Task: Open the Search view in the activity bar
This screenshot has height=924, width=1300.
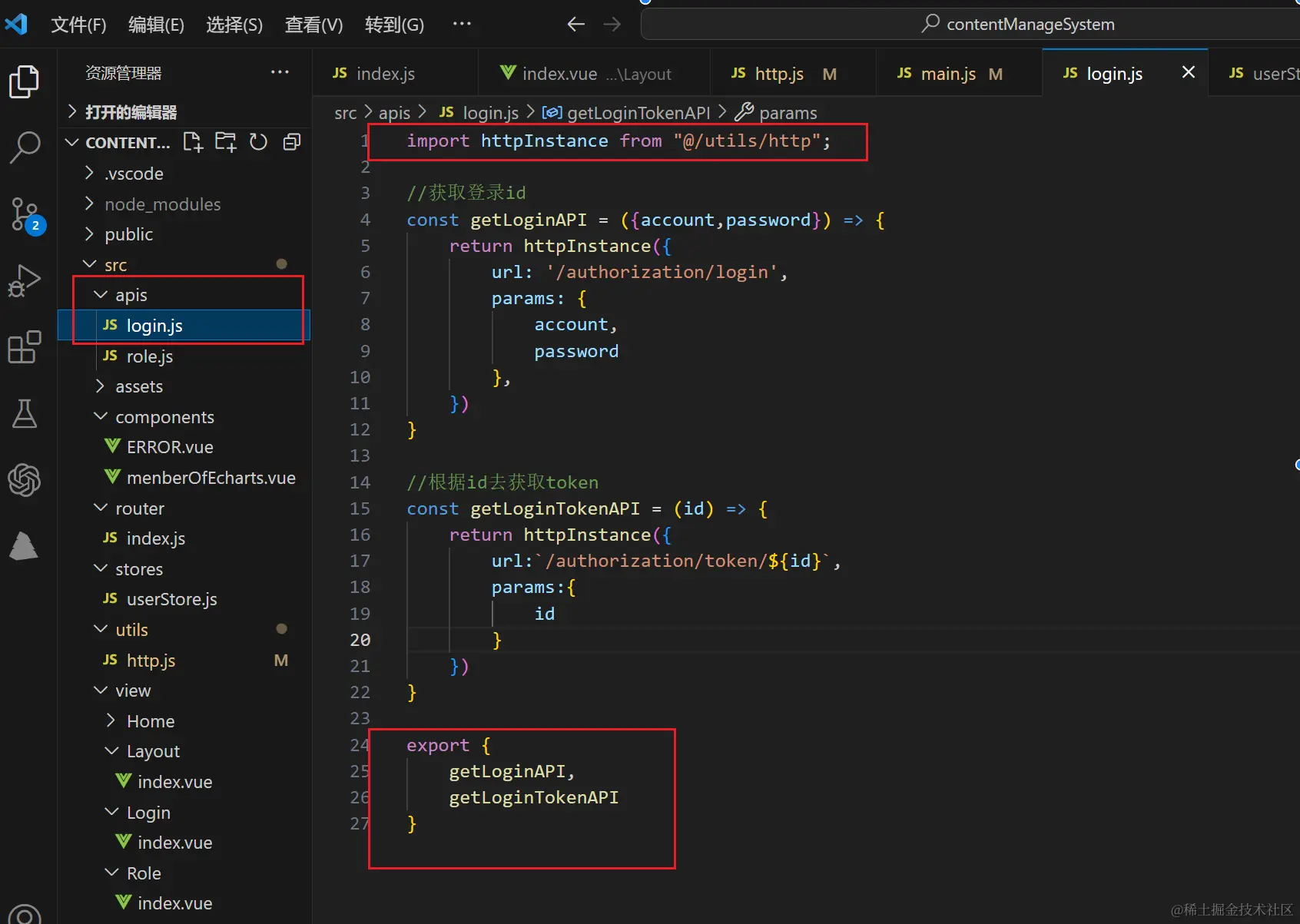Action: 25,146
